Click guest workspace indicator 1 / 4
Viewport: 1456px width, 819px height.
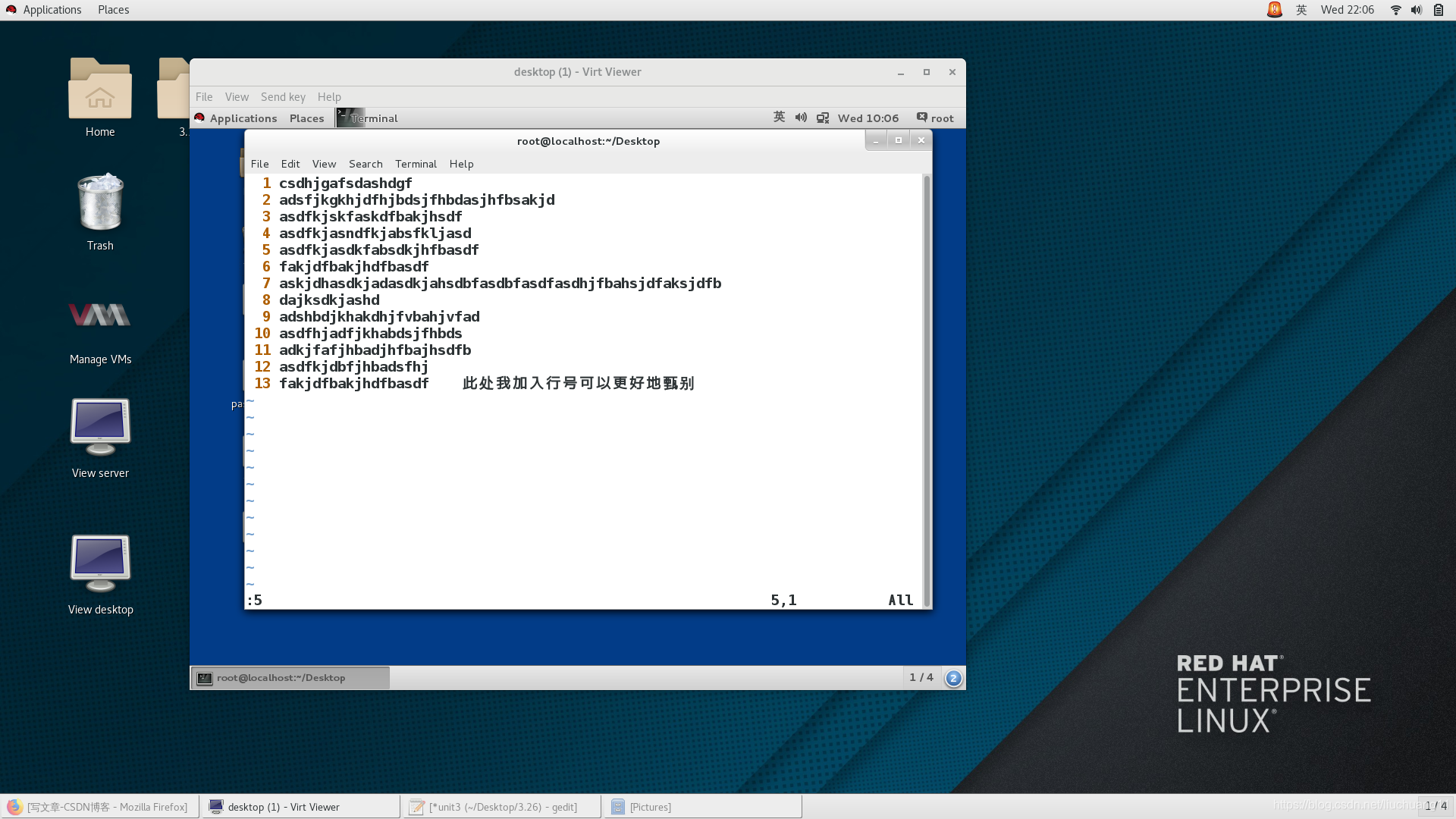921,677
